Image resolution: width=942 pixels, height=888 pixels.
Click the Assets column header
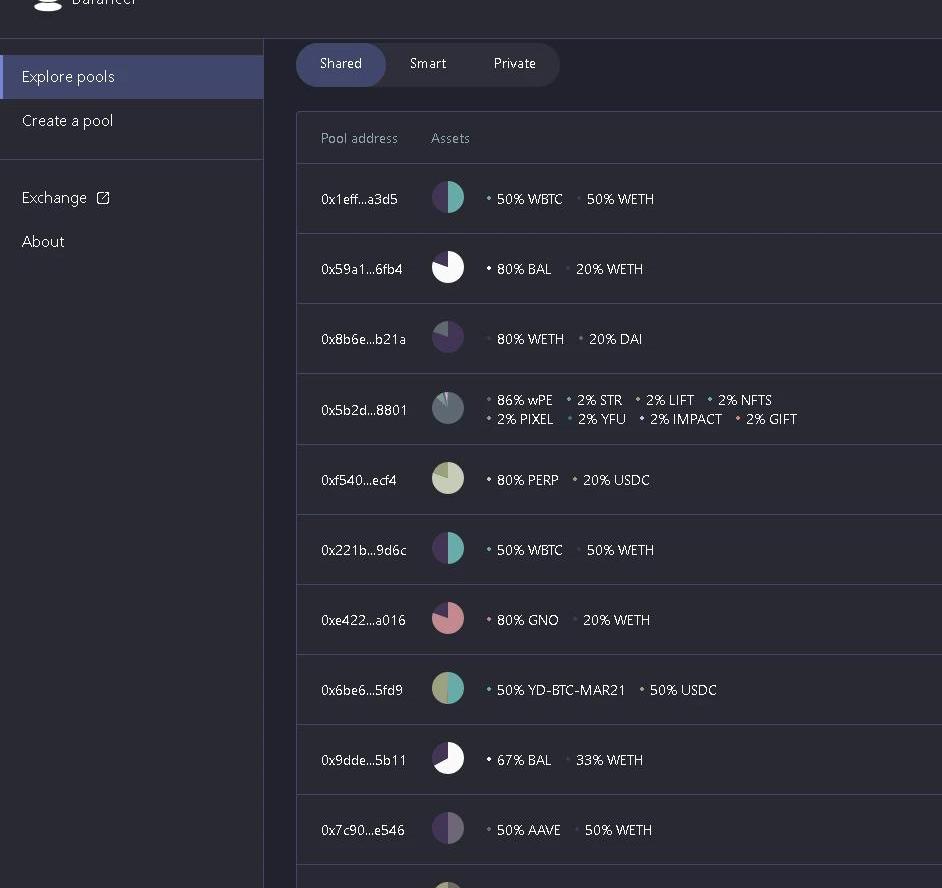coord(450,139)
